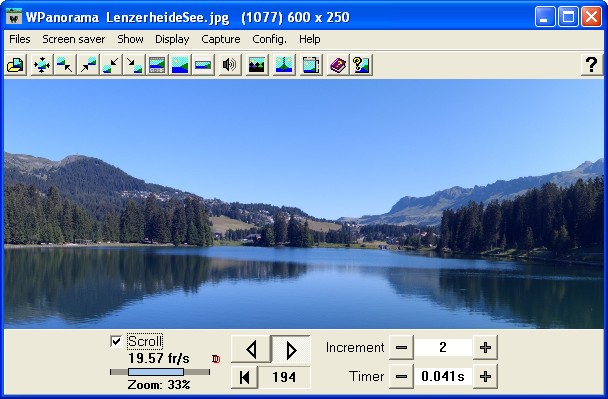This screenshot has width=608, height=399.
Task: Click the mirrored tree reflection icon
Action: 283,65
